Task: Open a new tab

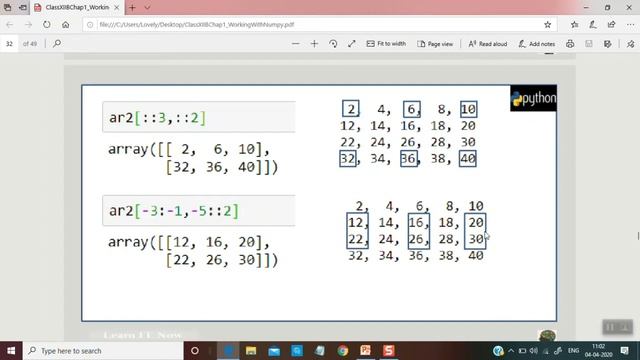Action: point(132,7)
